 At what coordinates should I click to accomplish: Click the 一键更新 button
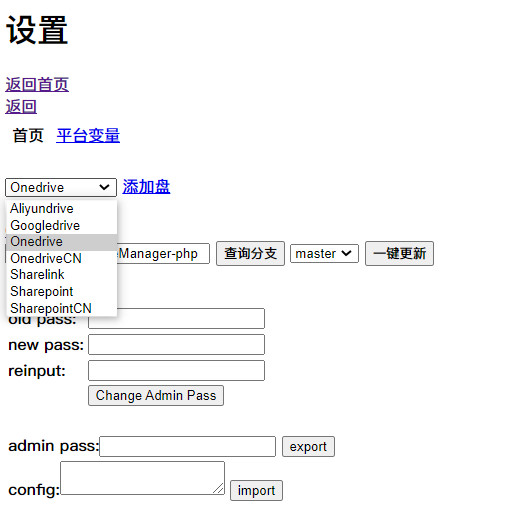pos(399,253)
